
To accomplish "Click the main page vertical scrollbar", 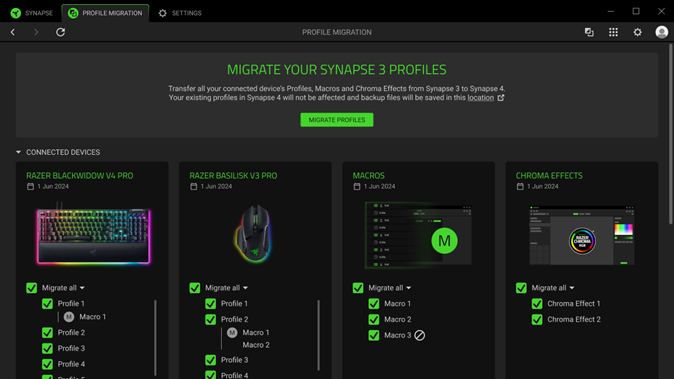I will pos(671,134).
